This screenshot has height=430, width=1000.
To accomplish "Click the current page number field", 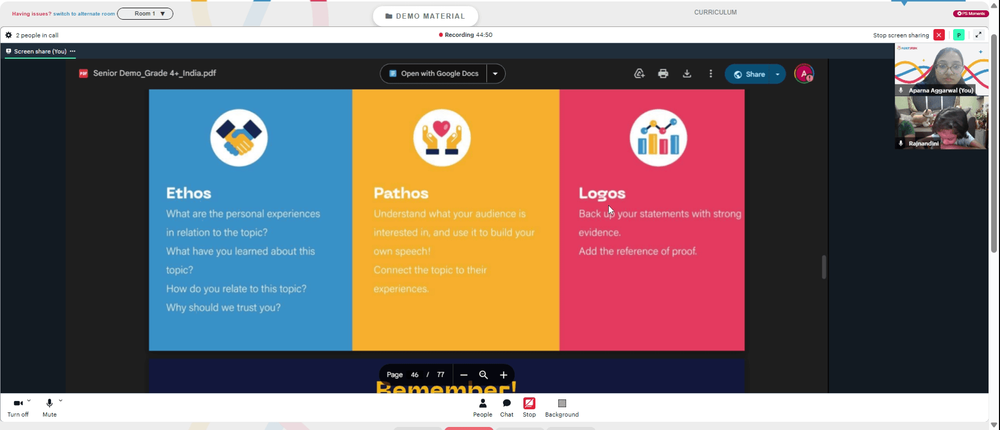I will tap(415, 375).
